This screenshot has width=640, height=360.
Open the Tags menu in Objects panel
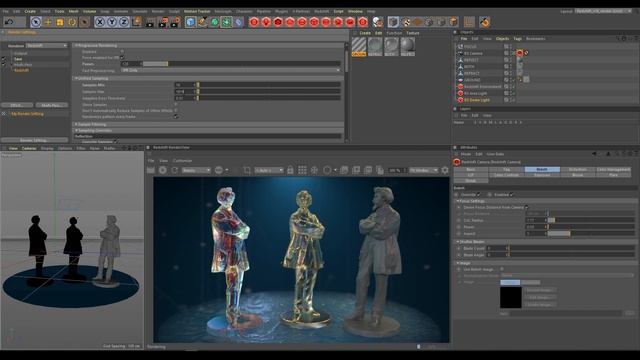click(x=518, y=39)
